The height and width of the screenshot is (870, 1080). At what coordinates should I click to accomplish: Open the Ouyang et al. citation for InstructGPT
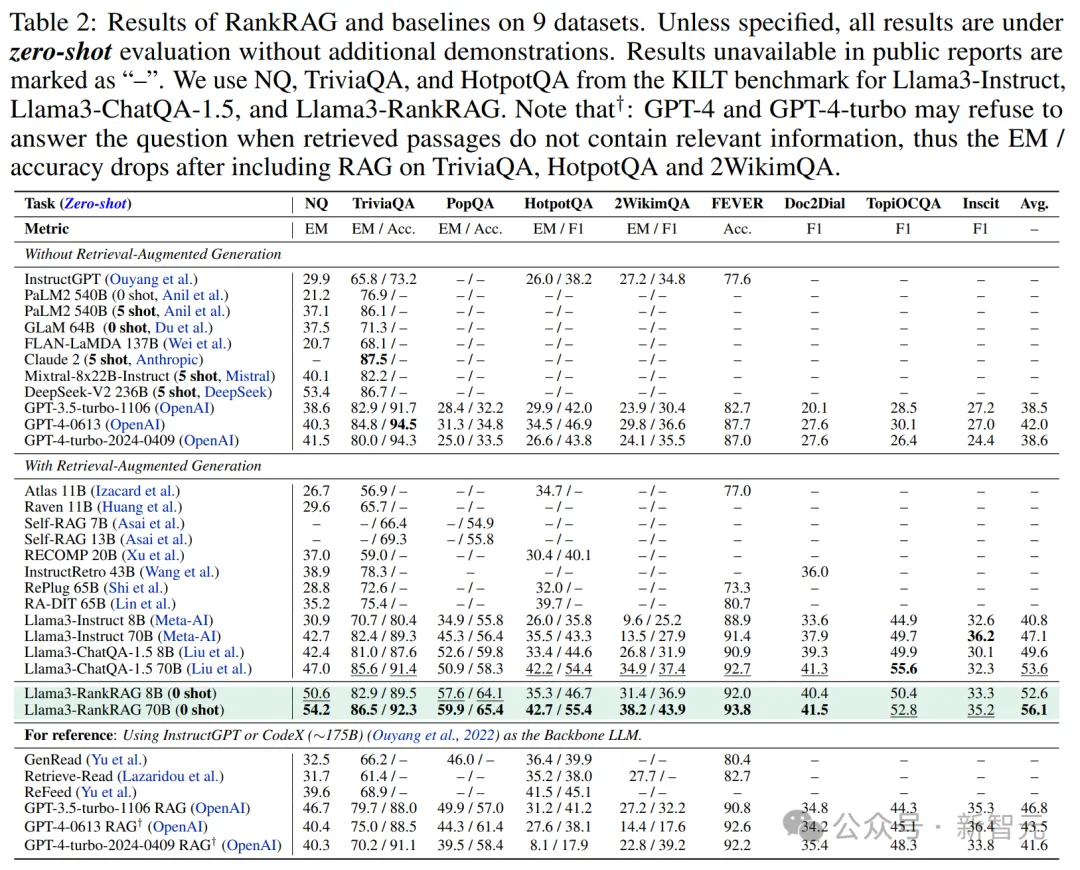point(151,279)
